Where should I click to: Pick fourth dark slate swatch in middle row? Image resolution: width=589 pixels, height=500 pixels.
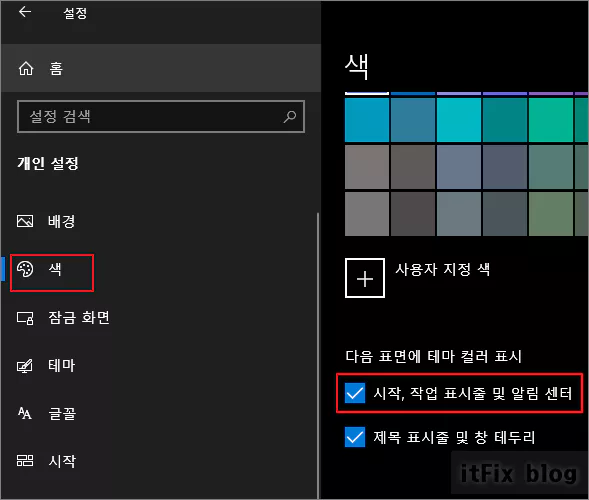pos(505,167)
